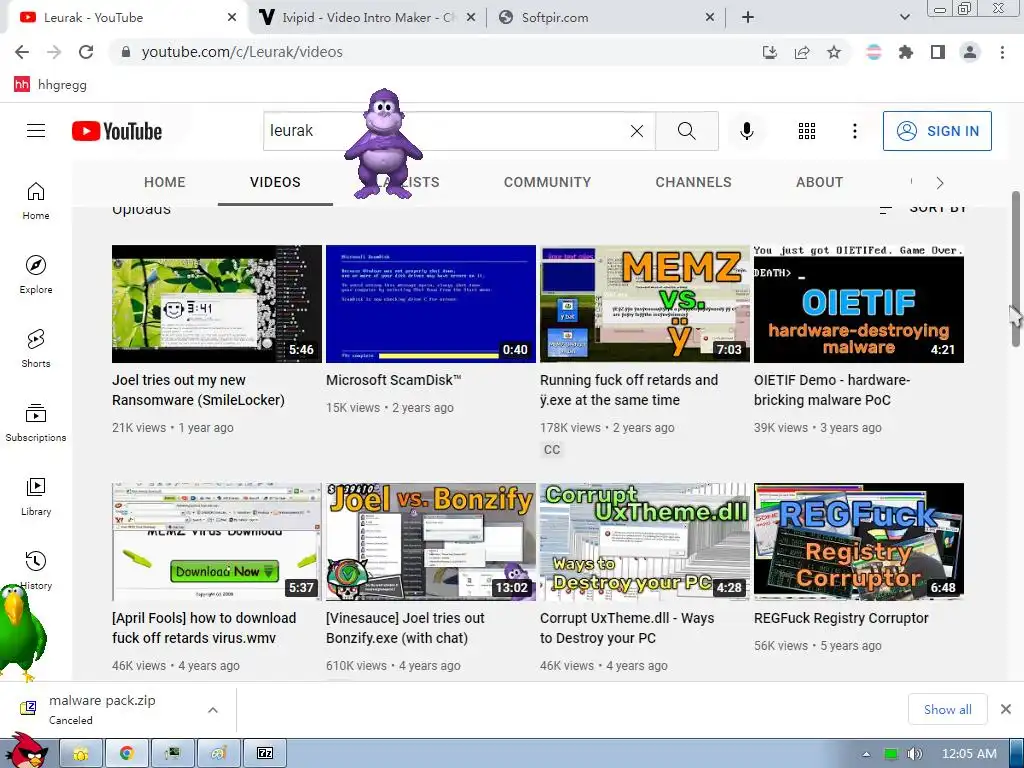
Task: Switch to the Ivipid Video Intro Maker tab
Action: coord(367,18)
